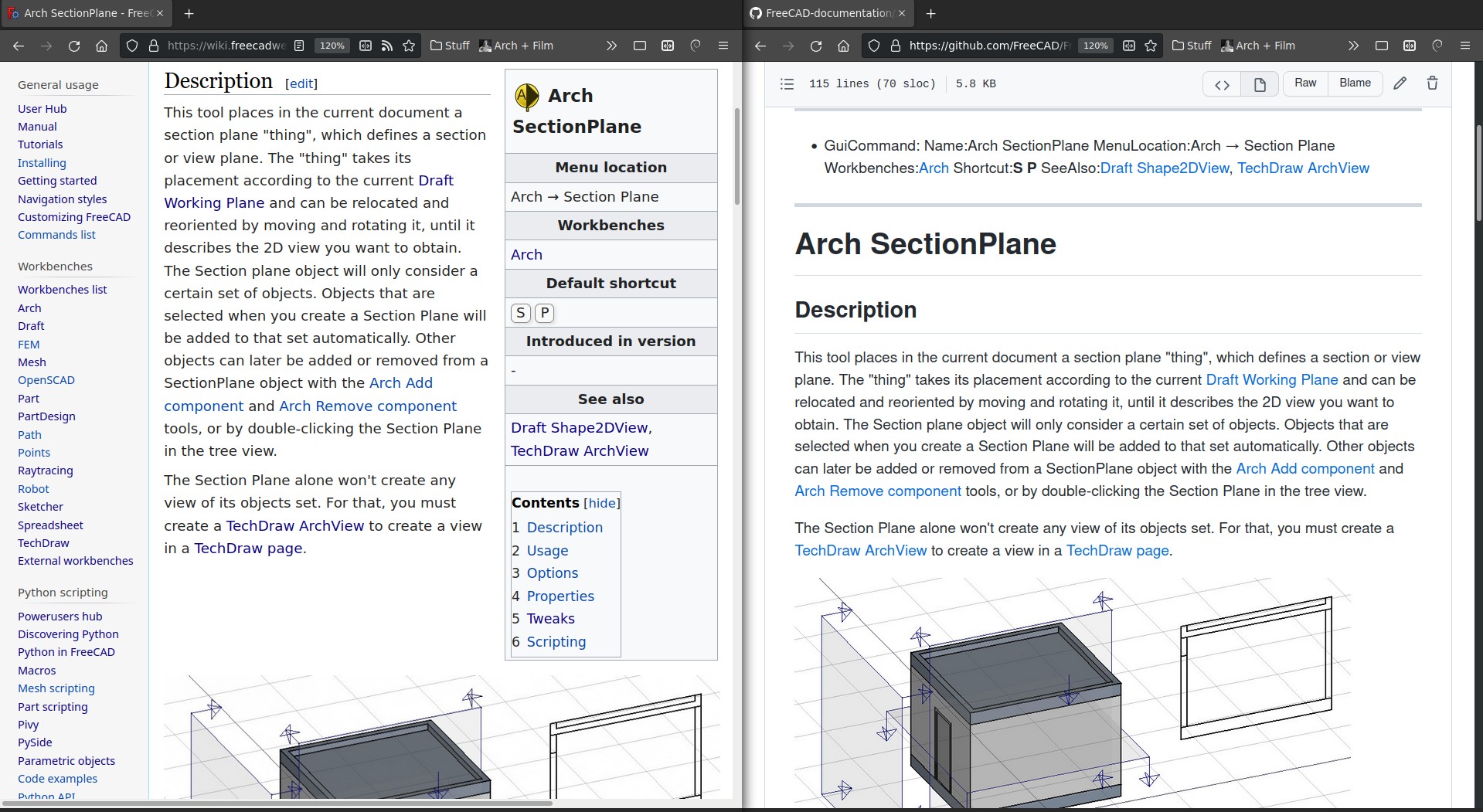Toggle reader view on wiki page
The height and width of the screenshot is (812, 1483).
click(x=299, y=46)
